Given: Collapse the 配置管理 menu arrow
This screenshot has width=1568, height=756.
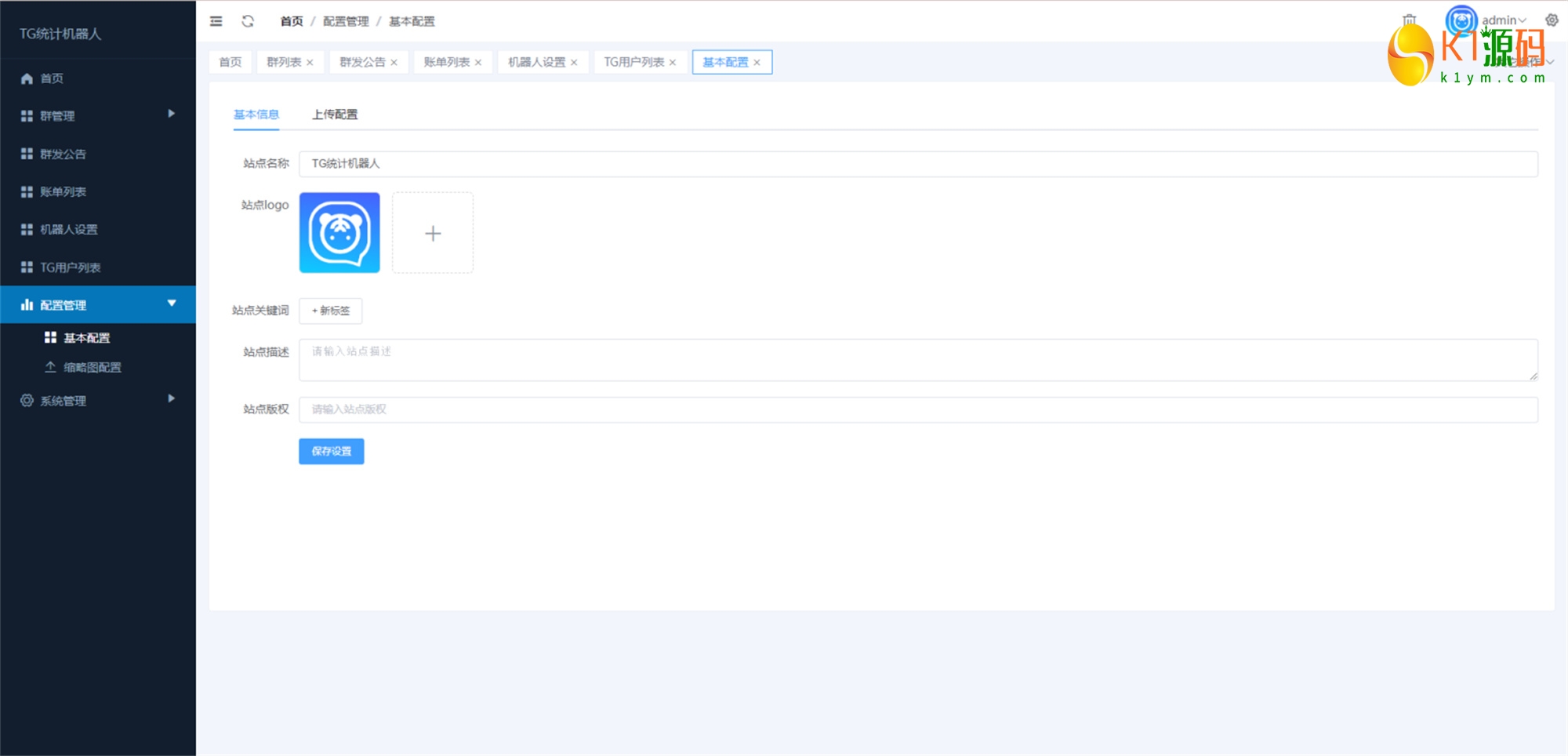Looking at the screenshot, I should coord(172,303).
